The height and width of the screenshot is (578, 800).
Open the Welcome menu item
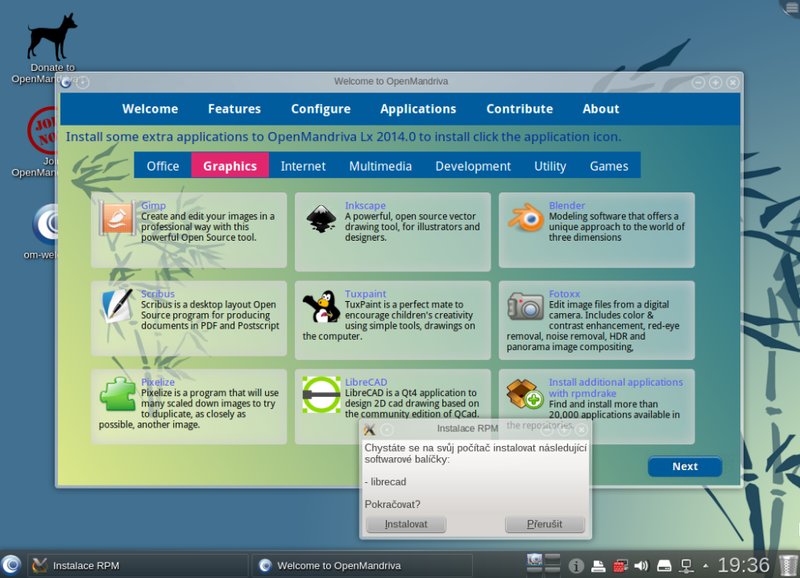pyautogui.click(x=150, y=109)
